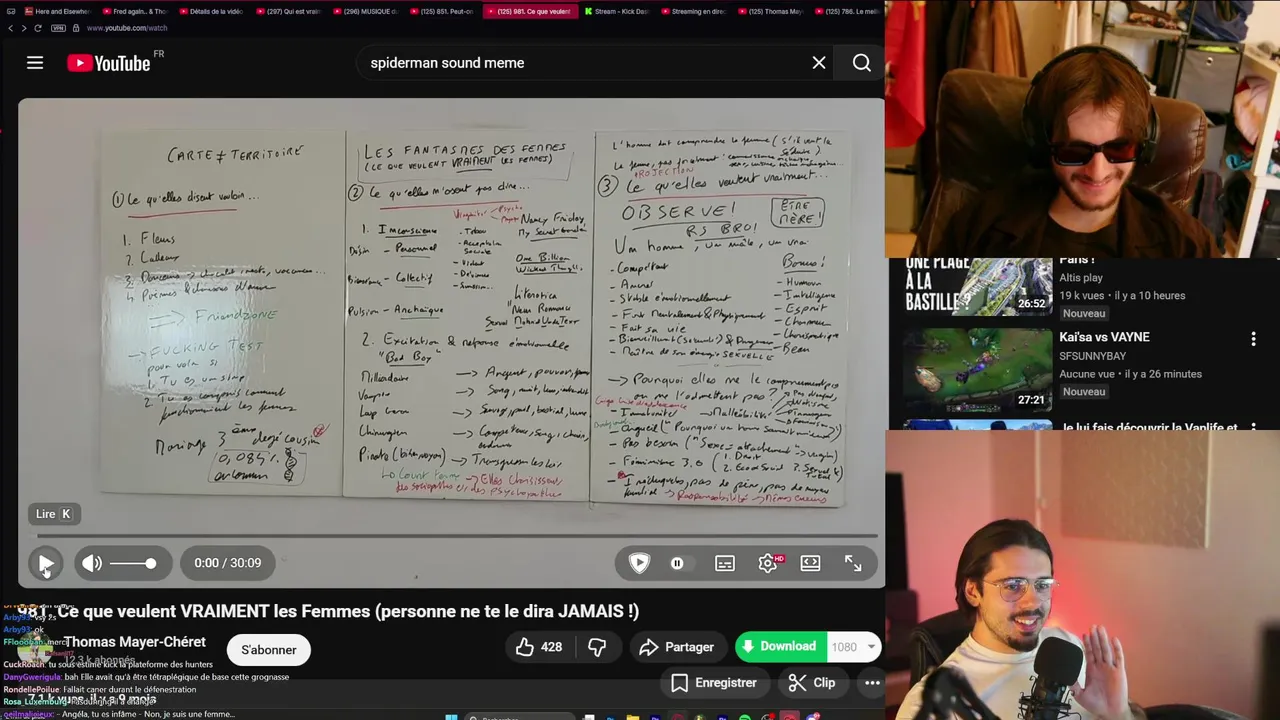
Task: Open the 'Kai'sa vs VAYNE' video thumbnail
Action: (977, 368)
